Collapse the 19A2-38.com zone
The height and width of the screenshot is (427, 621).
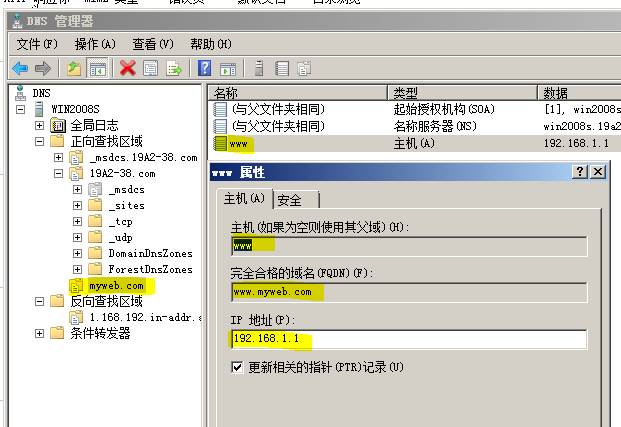click(58, 173)
